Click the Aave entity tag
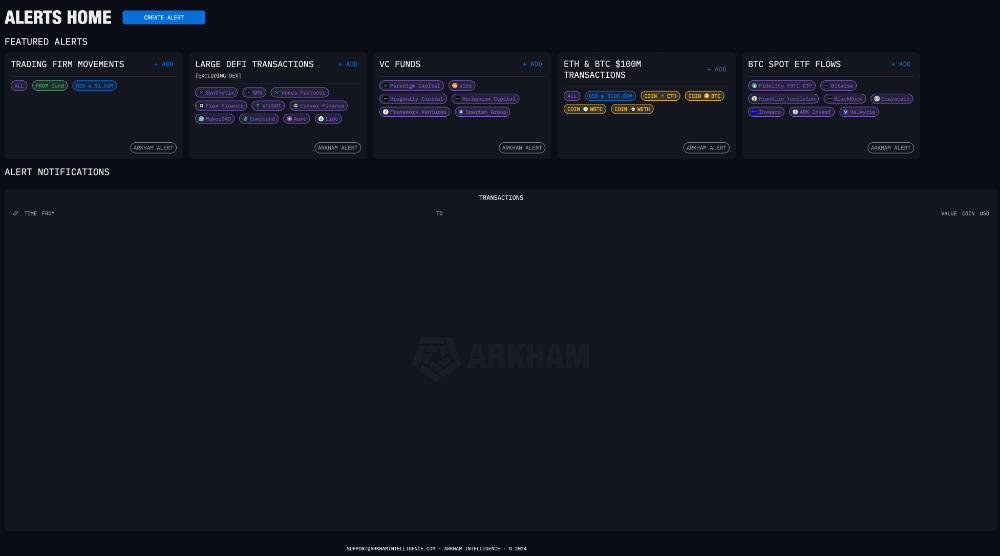This screenshot has height=556, width=1000. [x=296, y=118]
